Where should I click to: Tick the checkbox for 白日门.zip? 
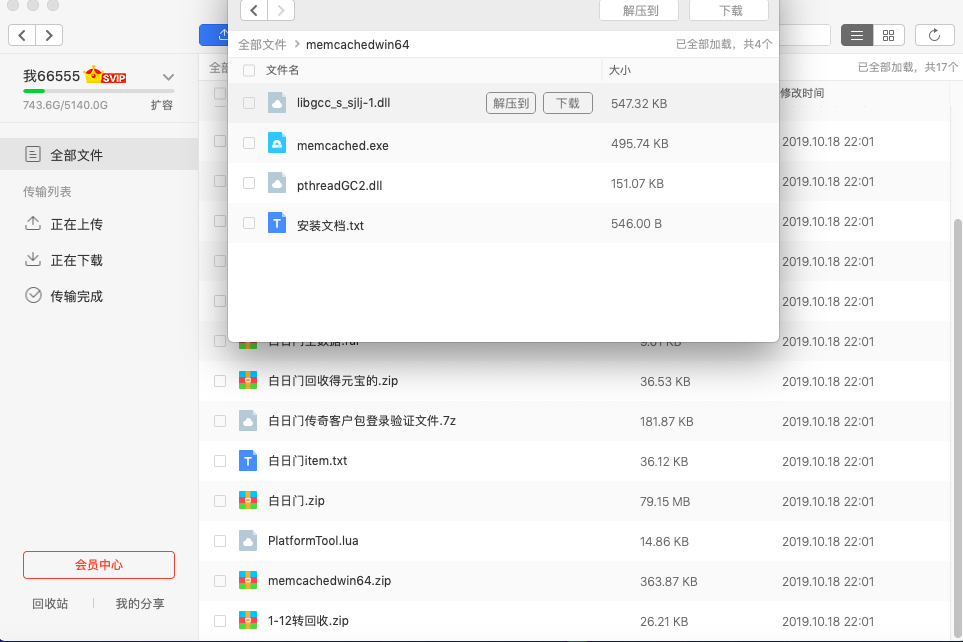click(x=220, y=500)
